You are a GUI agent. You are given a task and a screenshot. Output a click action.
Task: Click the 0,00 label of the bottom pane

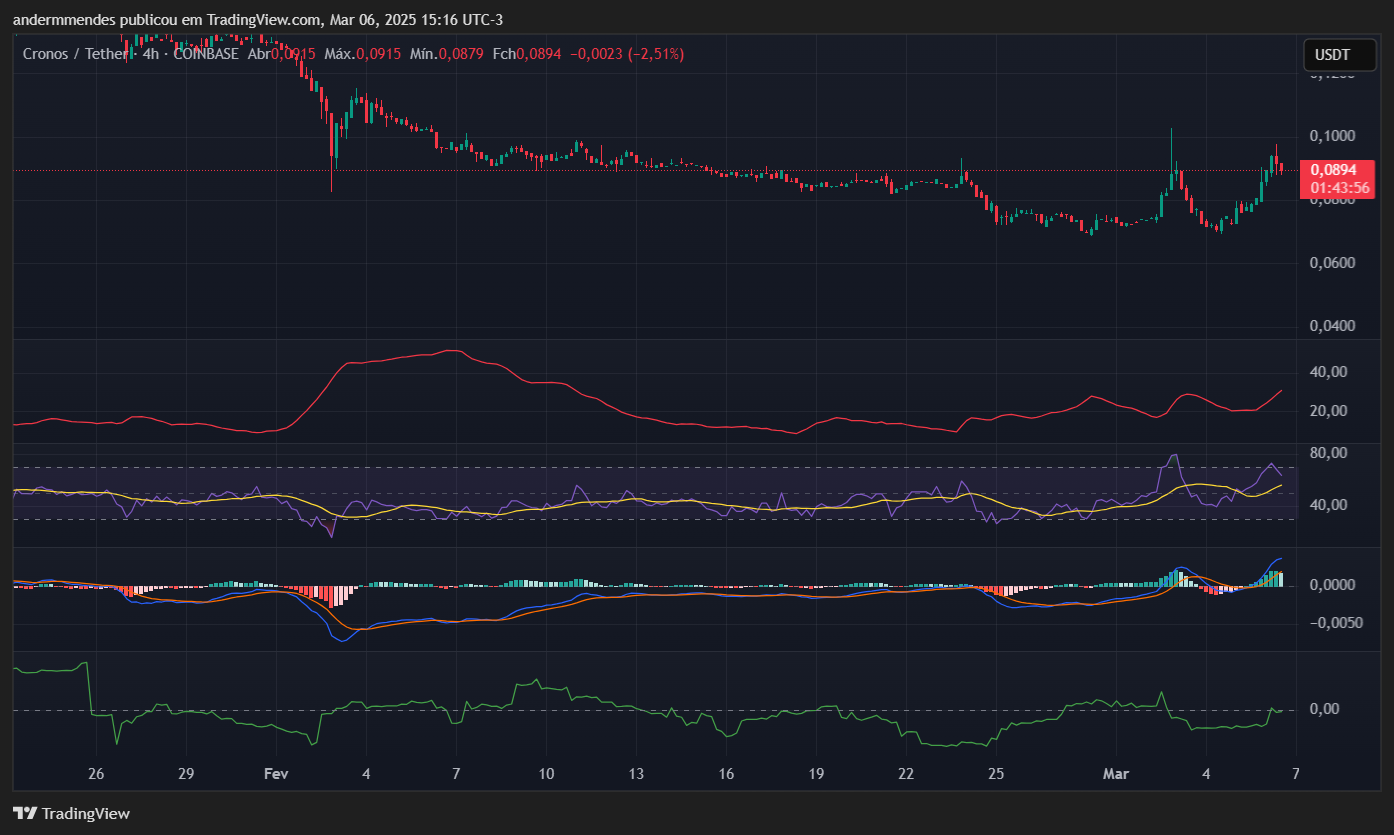coord(1325,709)
